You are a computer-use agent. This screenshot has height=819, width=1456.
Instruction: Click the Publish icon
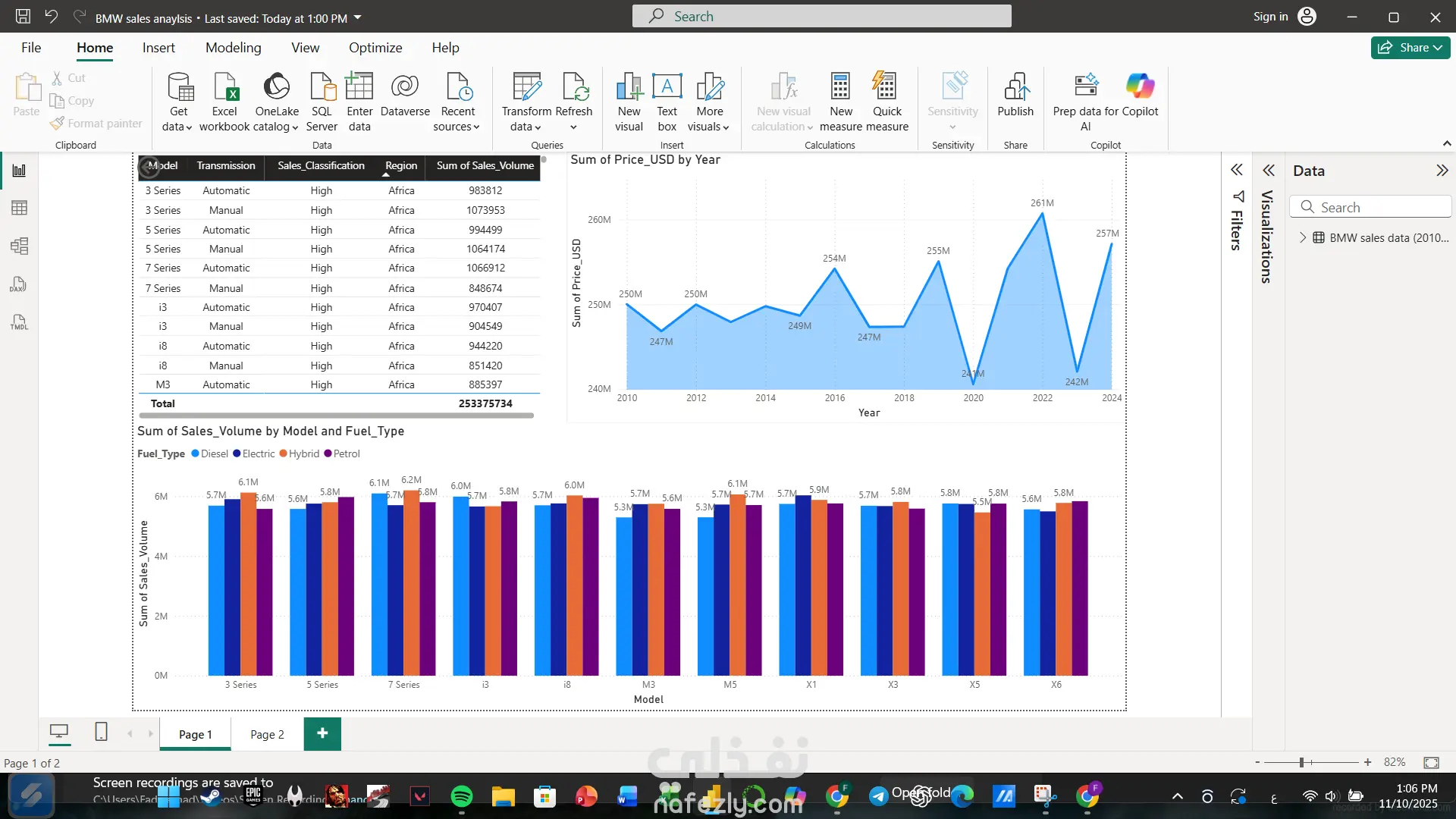1015,87
